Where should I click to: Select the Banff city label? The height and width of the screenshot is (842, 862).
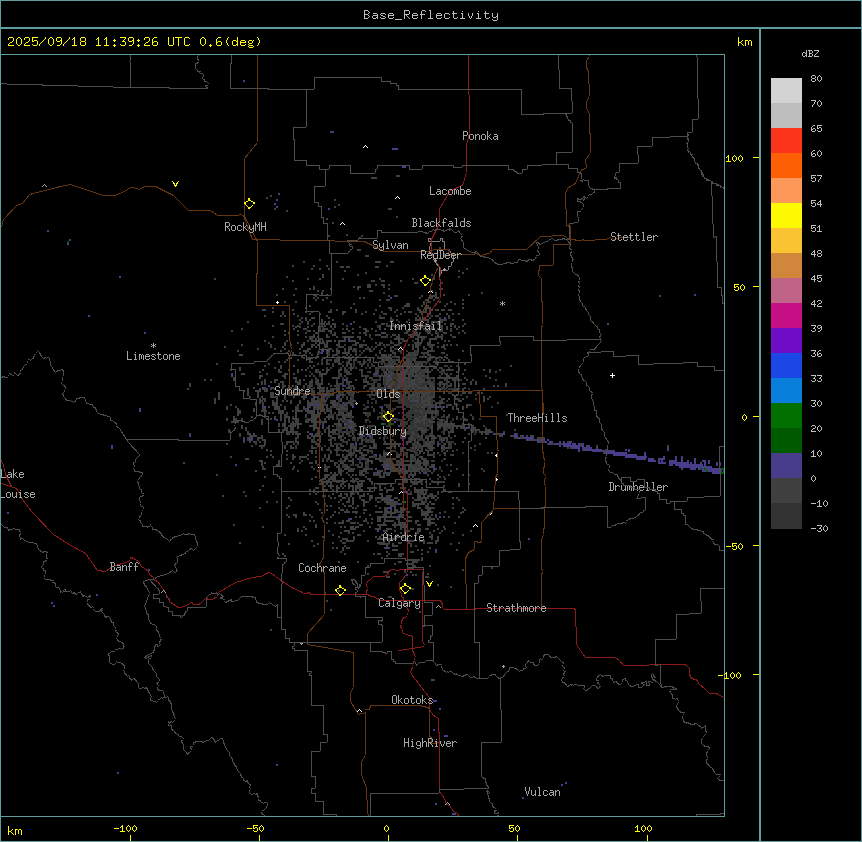tap(124, 567)
